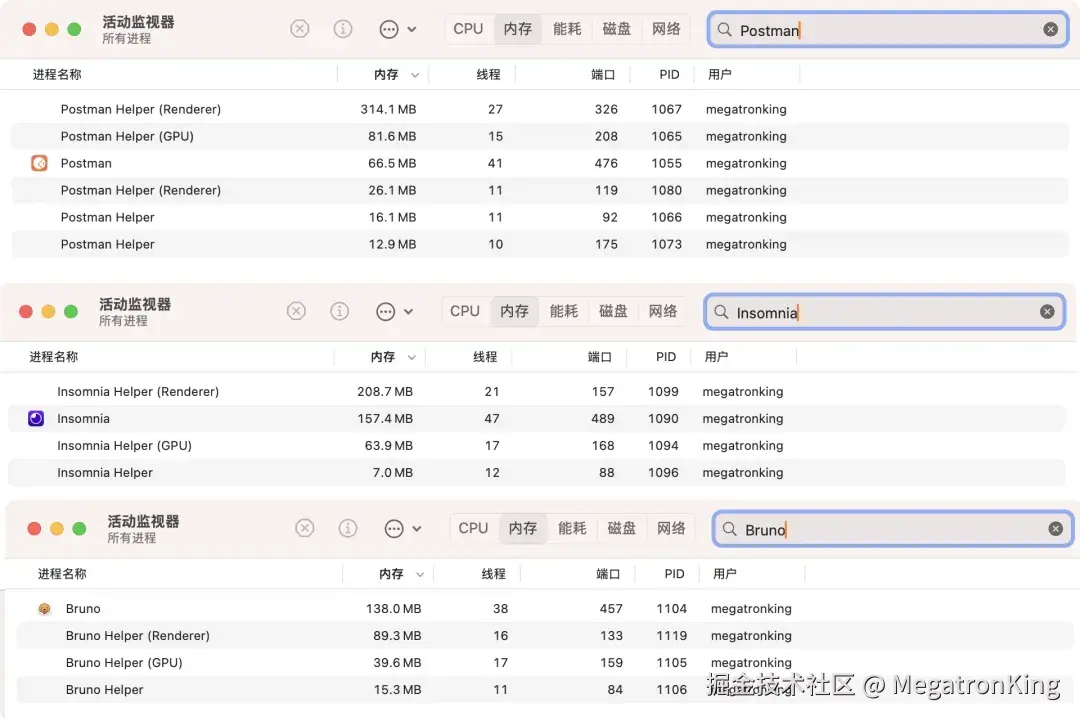
Task: Clear the Bruno search field
Action: coord(1055,529)
